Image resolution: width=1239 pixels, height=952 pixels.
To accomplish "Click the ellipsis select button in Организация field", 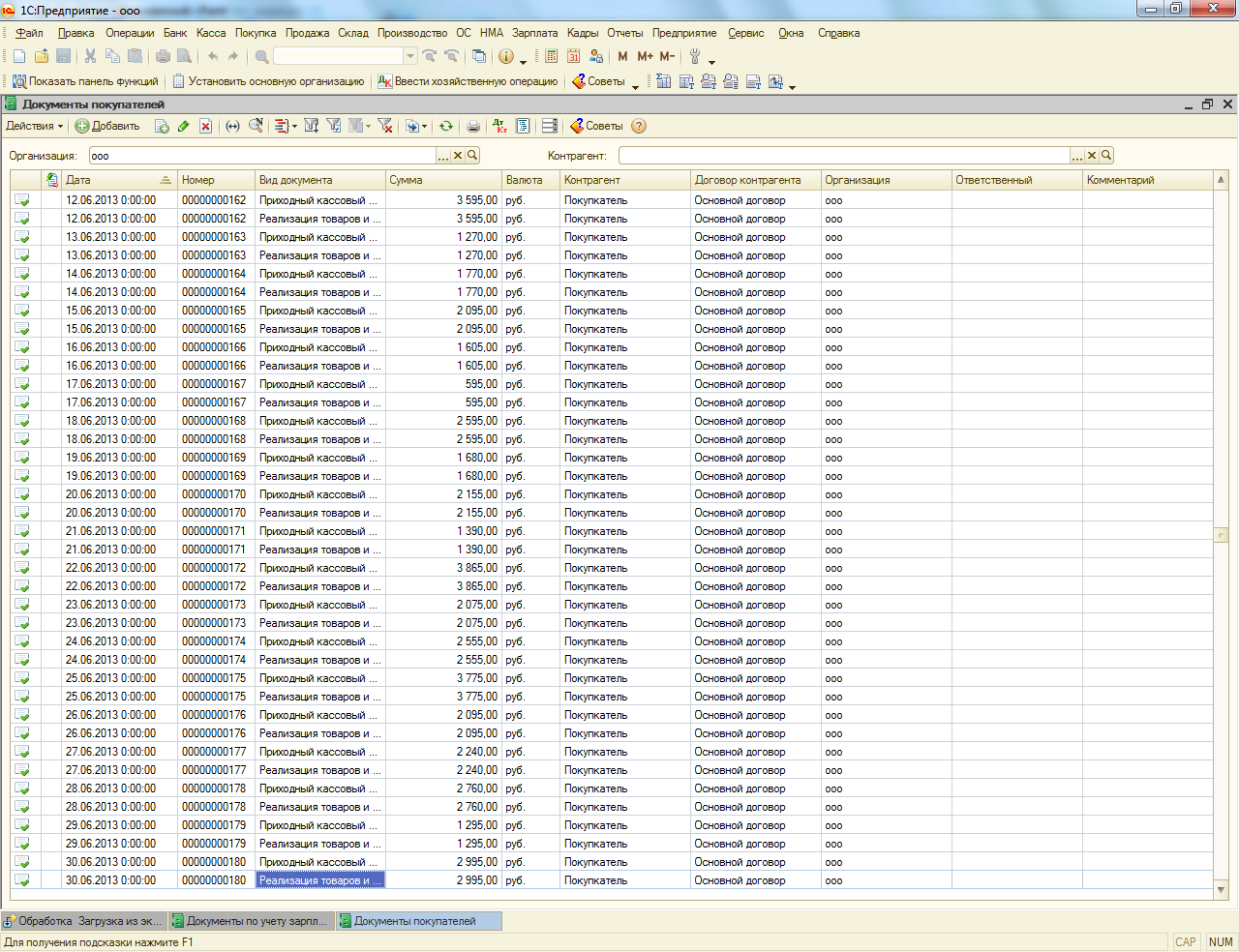I will tap(443, 156).
